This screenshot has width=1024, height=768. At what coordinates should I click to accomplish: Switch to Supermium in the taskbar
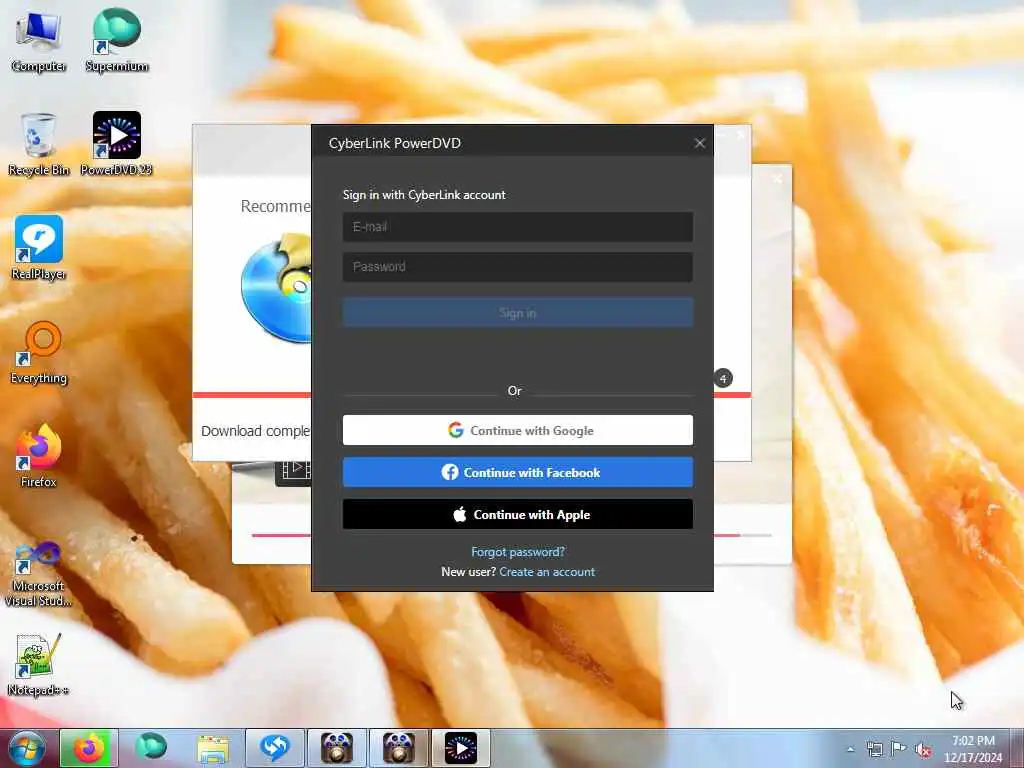(x=151, y=748)
